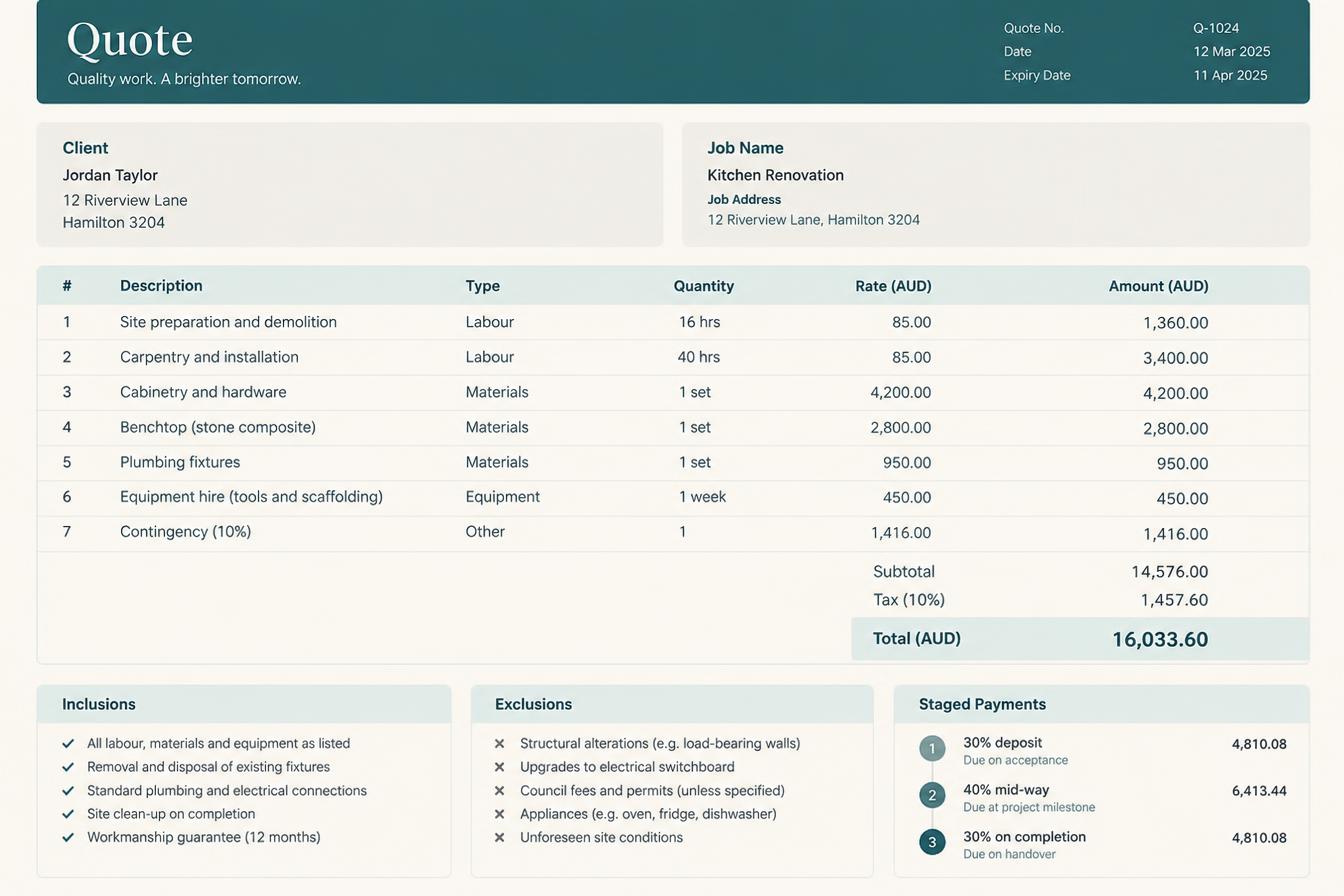Select the job address "12 Riverview Lane, Hamilton 3204"
This screenshot has width=1344, height=896.
pos(814,220)
